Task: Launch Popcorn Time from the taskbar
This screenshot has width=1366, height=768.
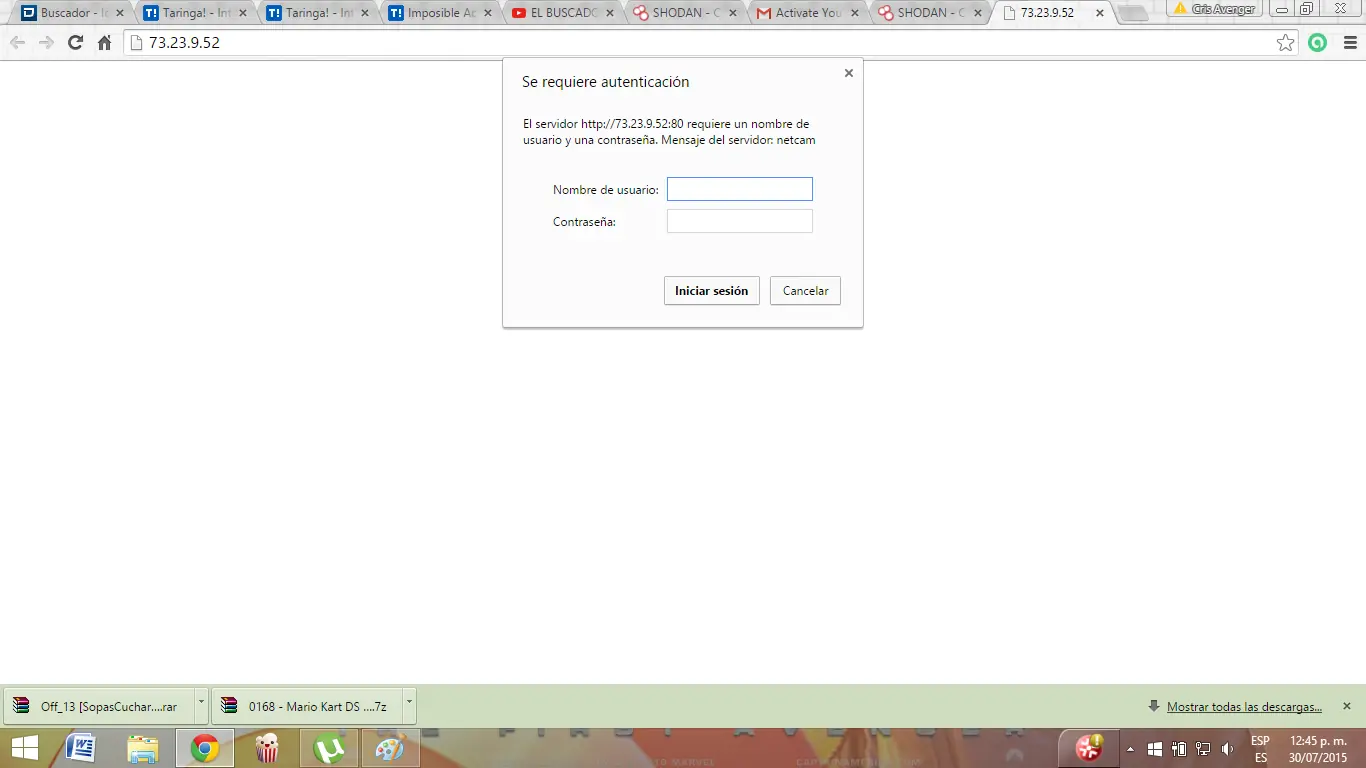Action: click(x=267, y=748)
